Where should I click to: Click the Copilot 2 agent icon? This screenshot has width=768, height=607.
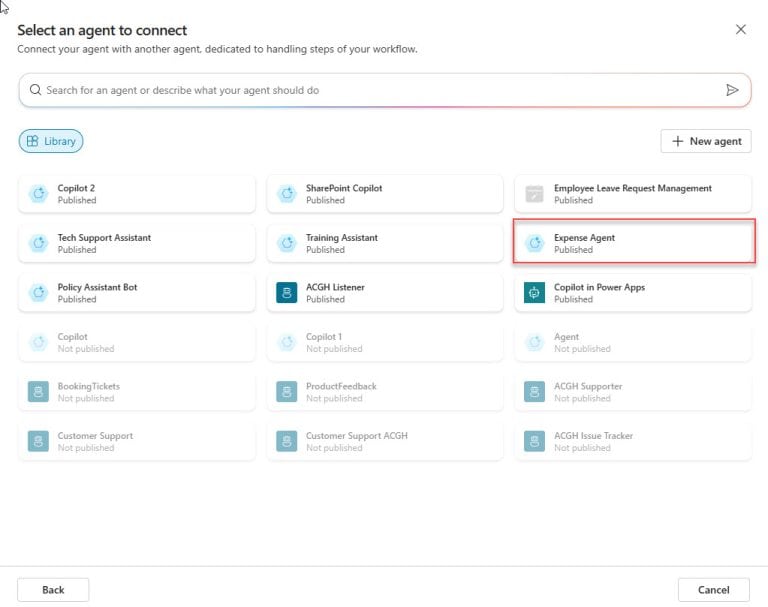pos(39,194)
